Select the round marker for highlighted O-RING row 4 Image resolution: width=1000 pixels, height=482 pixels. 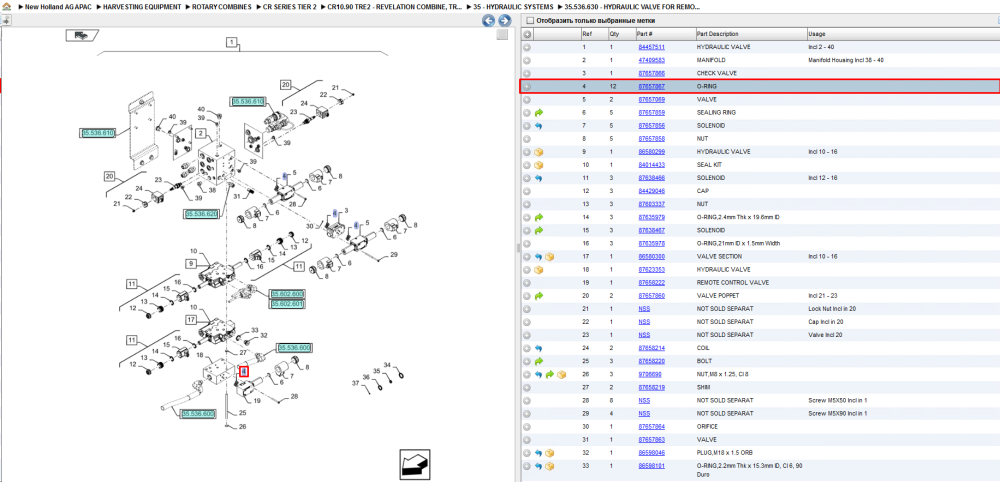click(x=527, y=87)
